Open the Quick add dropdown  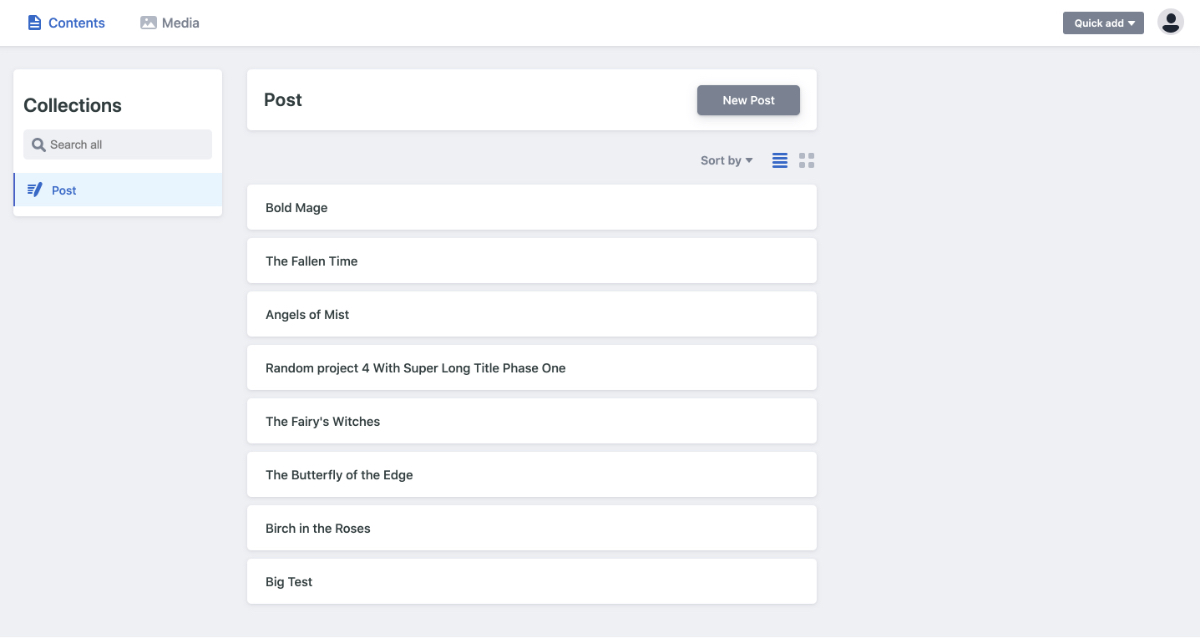point(1103,23)
